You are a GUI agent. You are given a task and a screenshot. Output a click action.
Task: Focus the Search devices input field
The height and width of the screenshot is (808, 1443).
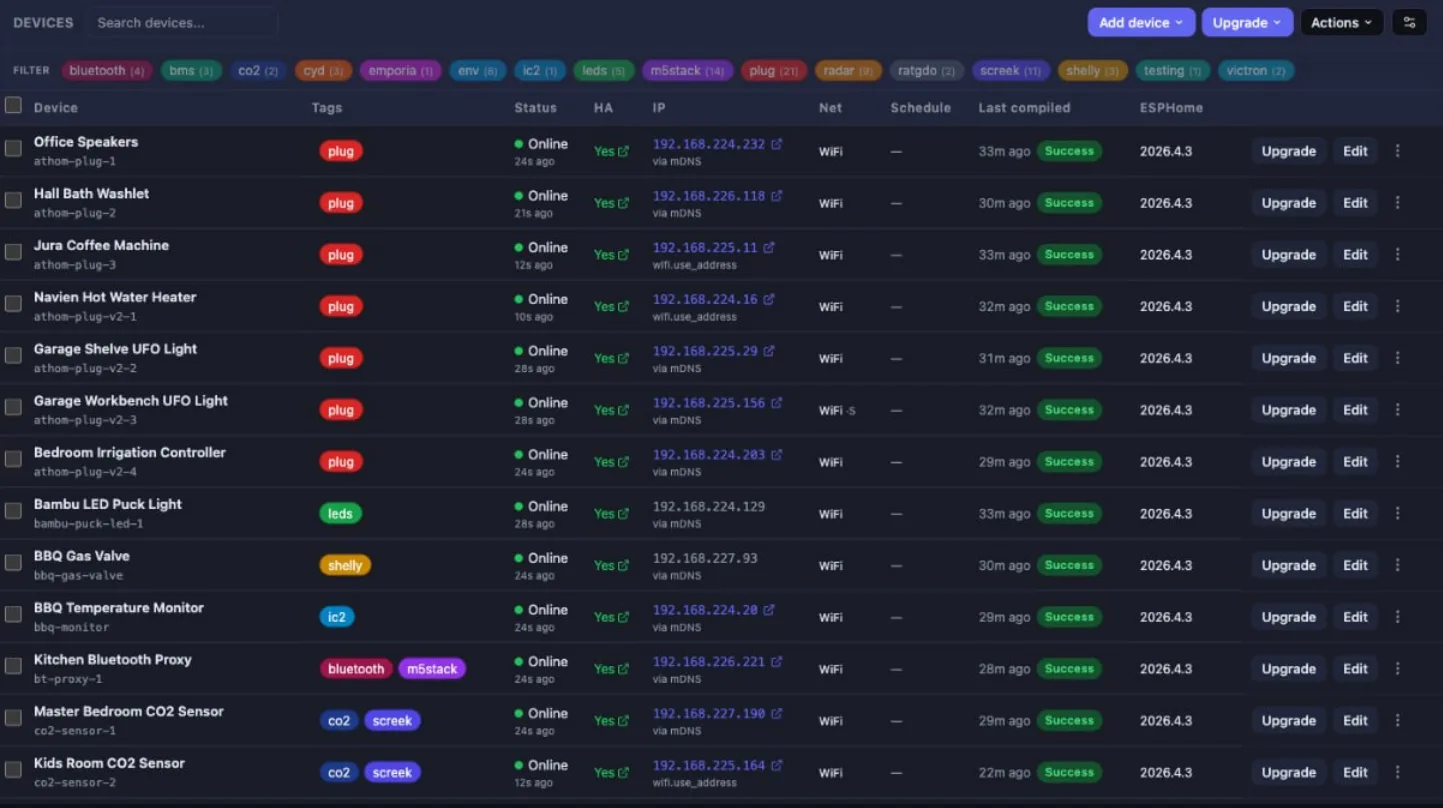click(x=182, y=22)
